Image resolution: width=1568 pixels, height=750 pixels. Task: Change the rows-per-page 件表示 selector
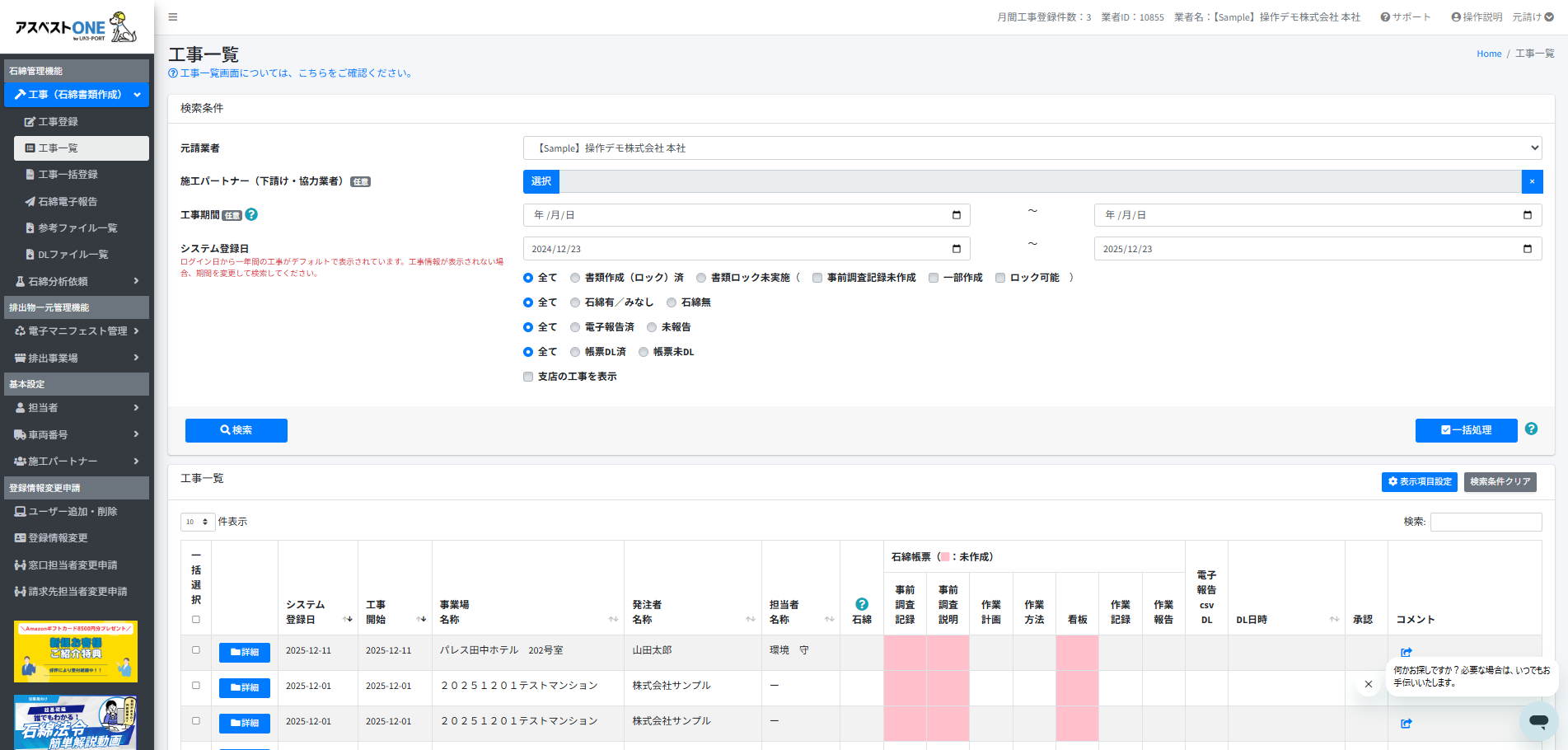(198, 522)
